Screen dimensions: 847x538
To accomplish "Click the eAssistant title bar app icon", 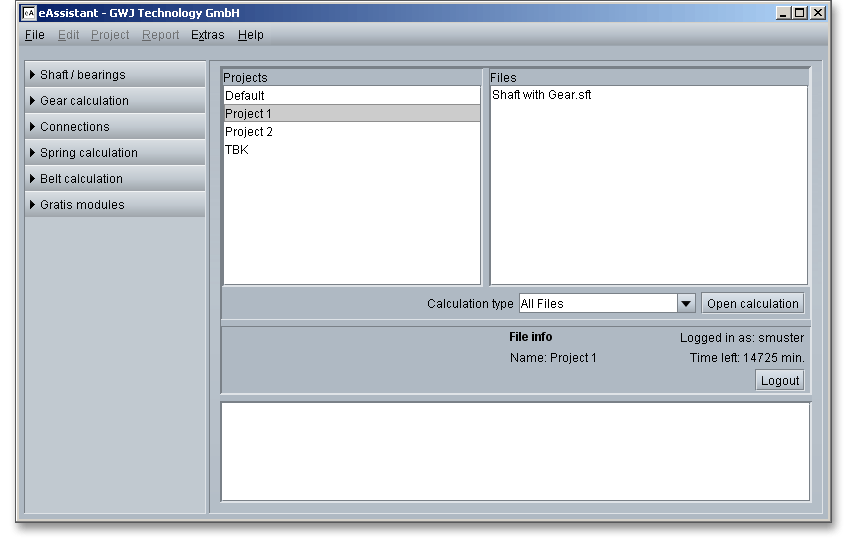I will [x=29, y=13].
